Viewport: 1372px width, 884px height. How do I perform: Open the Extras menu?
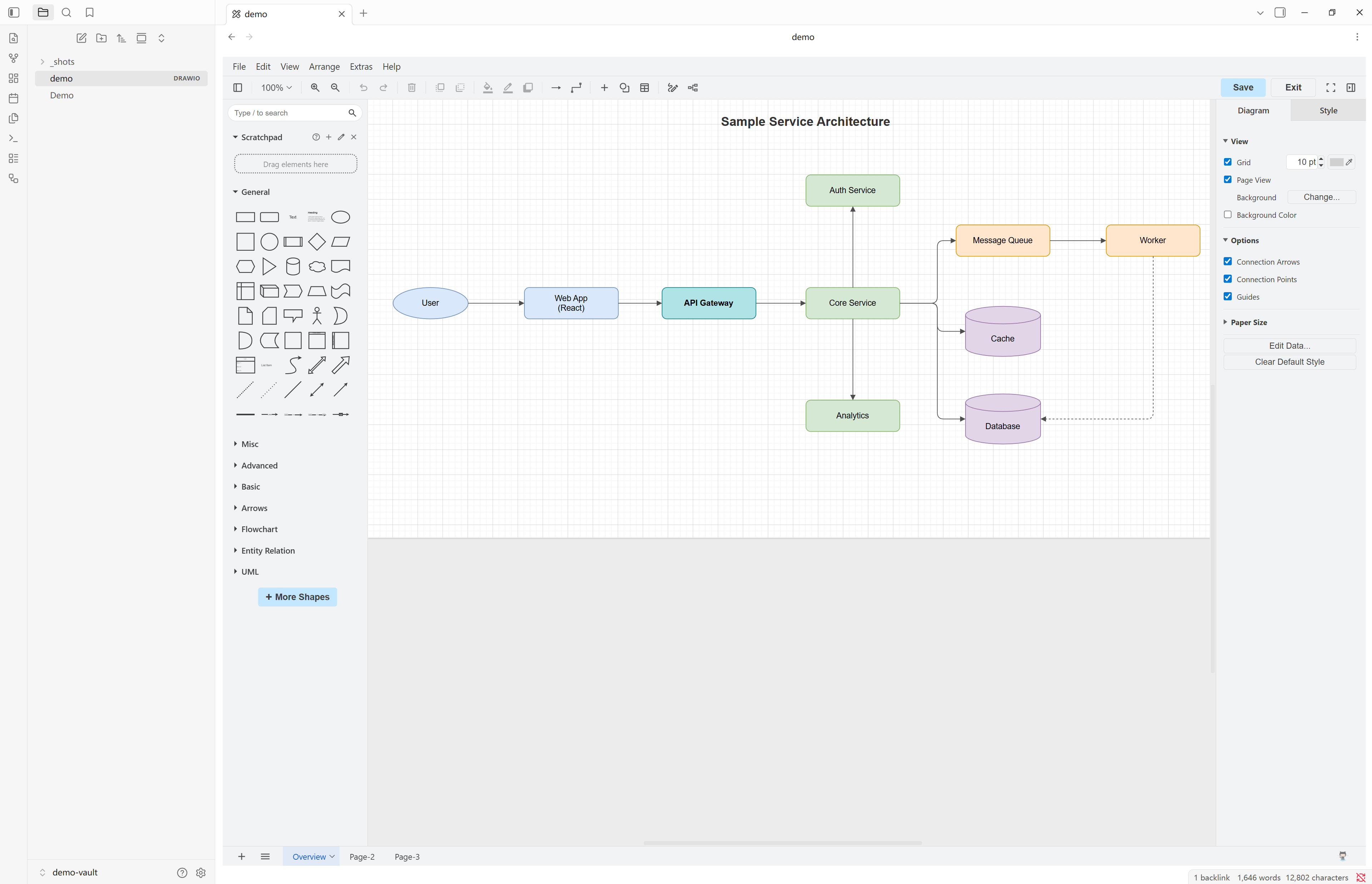pos(361,67)
